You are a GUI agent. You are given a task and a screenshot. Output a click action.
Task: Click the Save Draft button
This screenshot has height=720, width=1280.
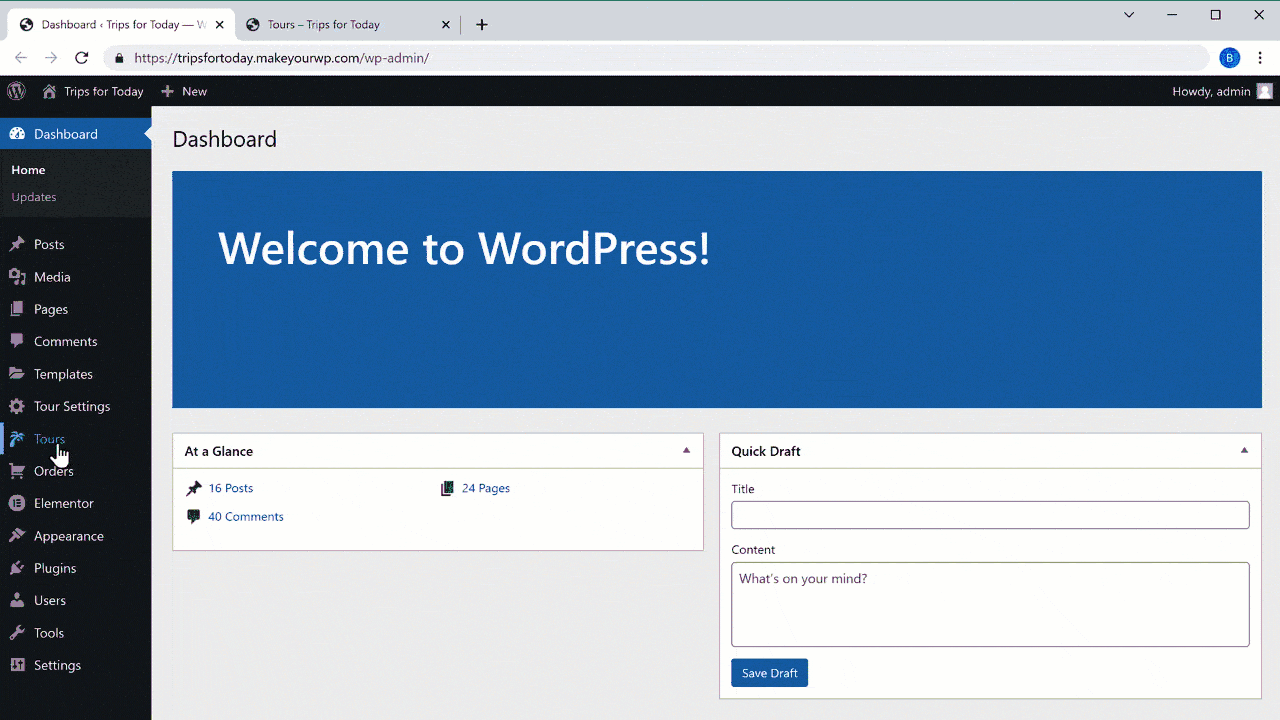(769, 672)
